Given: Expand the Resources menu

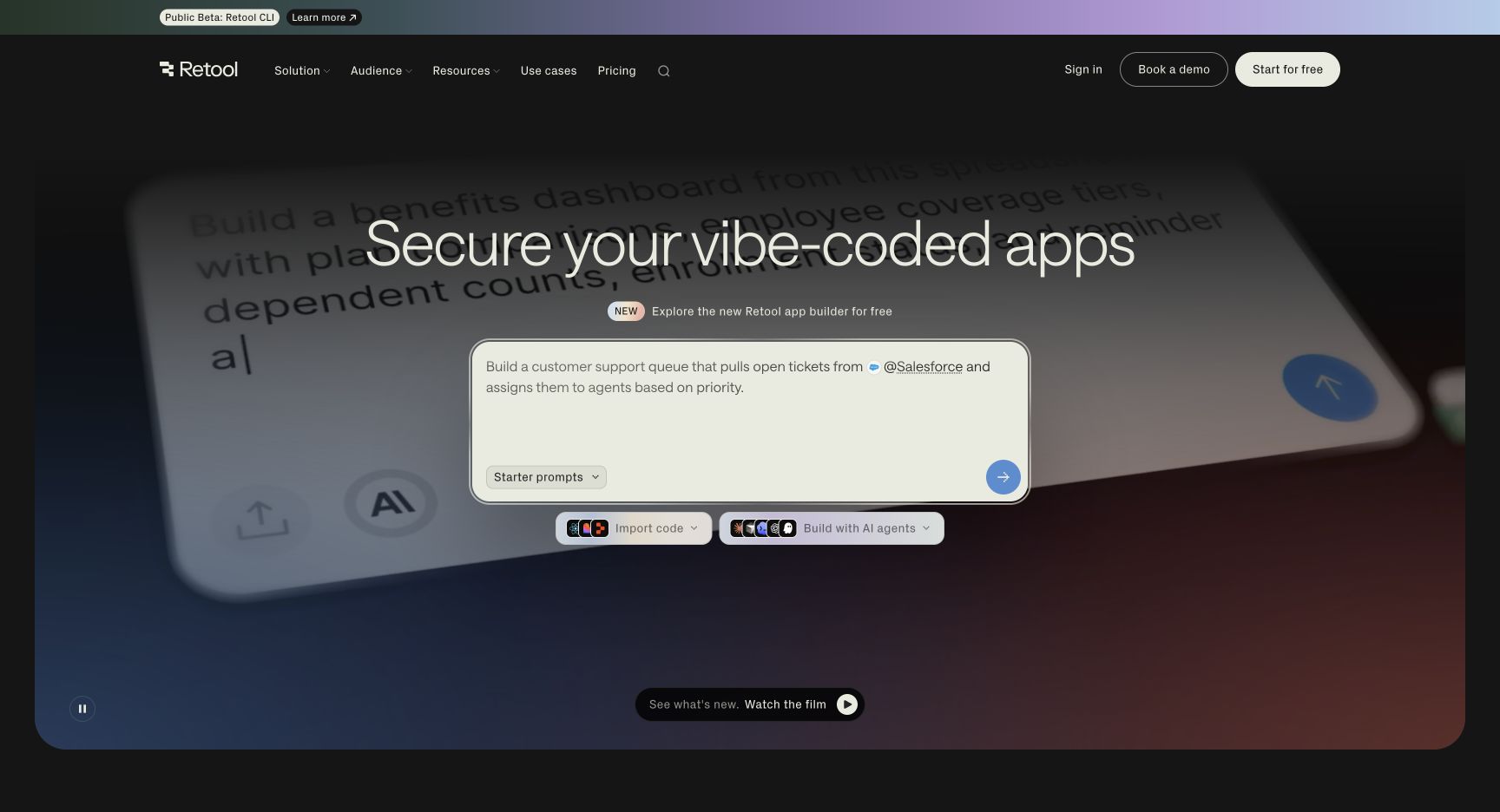Looking at the screenshot, I should [466, 71].
